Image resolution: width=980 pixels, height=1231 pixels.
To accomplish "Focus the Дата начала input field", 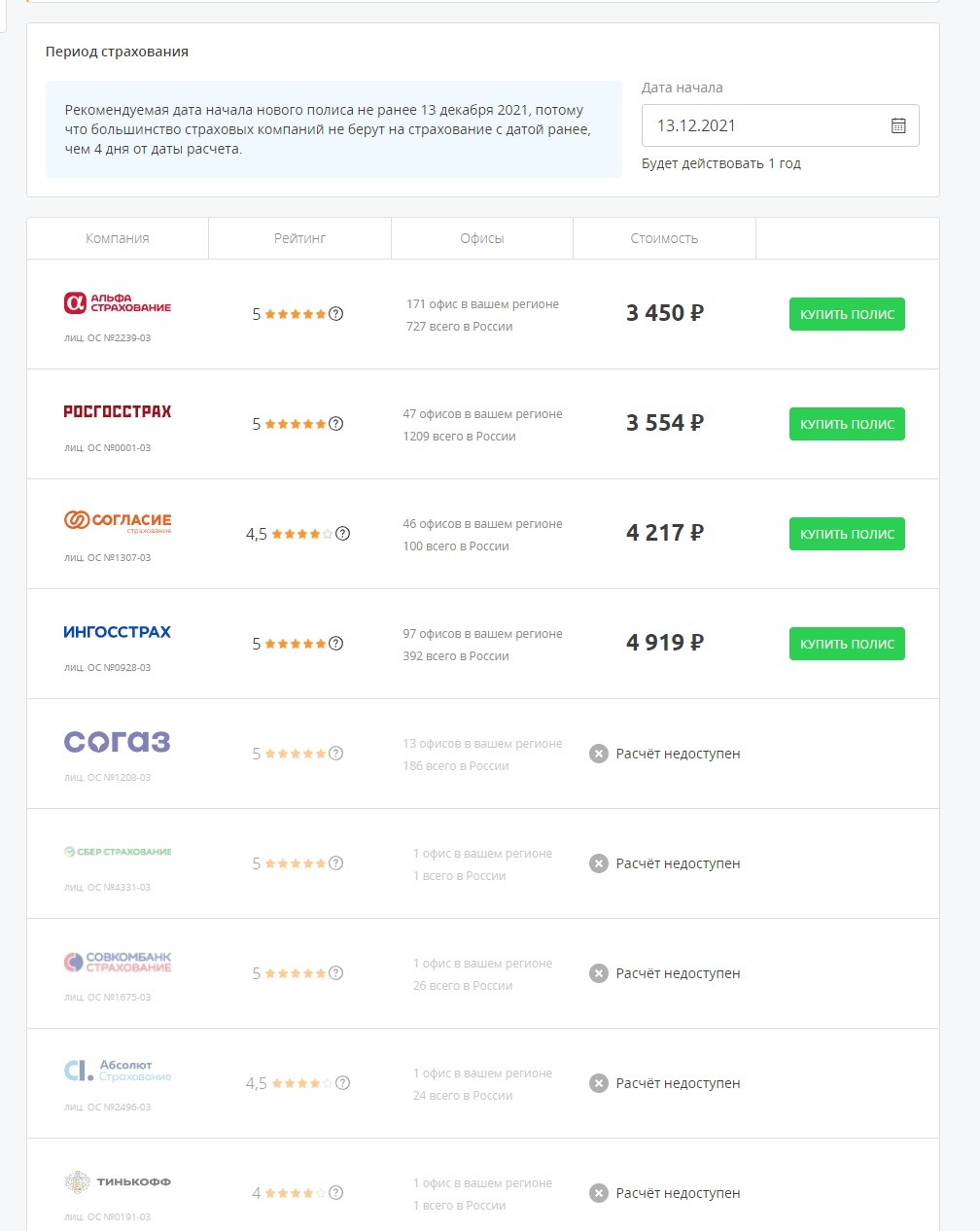I will click(763, 125).
